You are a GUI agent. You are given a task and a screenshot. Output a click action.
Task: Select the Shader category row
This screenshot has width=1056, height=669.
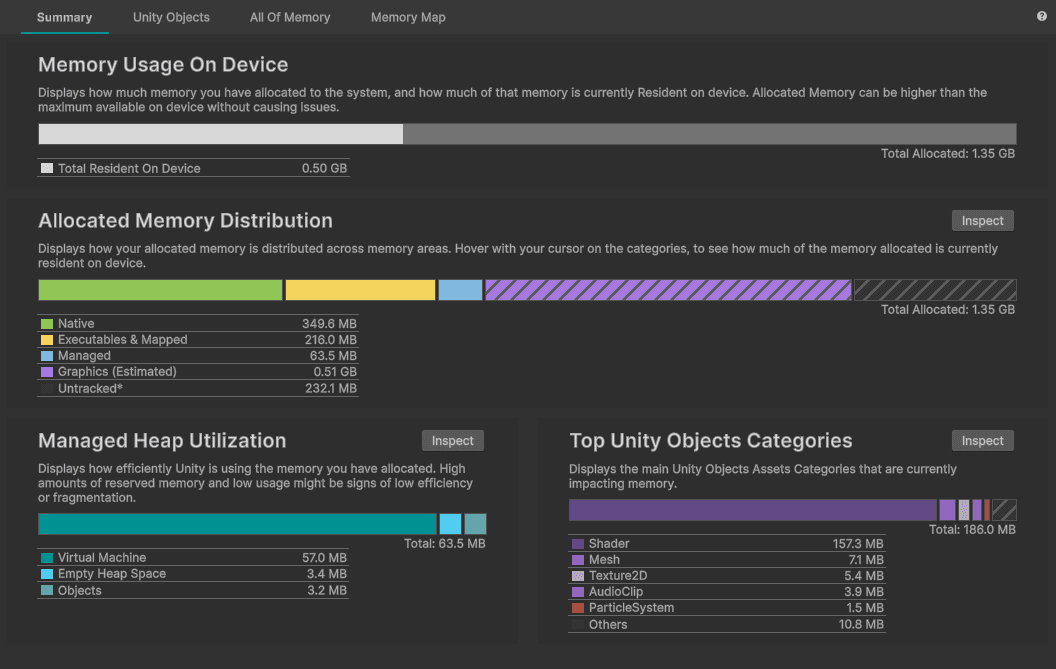[x=727, y=544]
